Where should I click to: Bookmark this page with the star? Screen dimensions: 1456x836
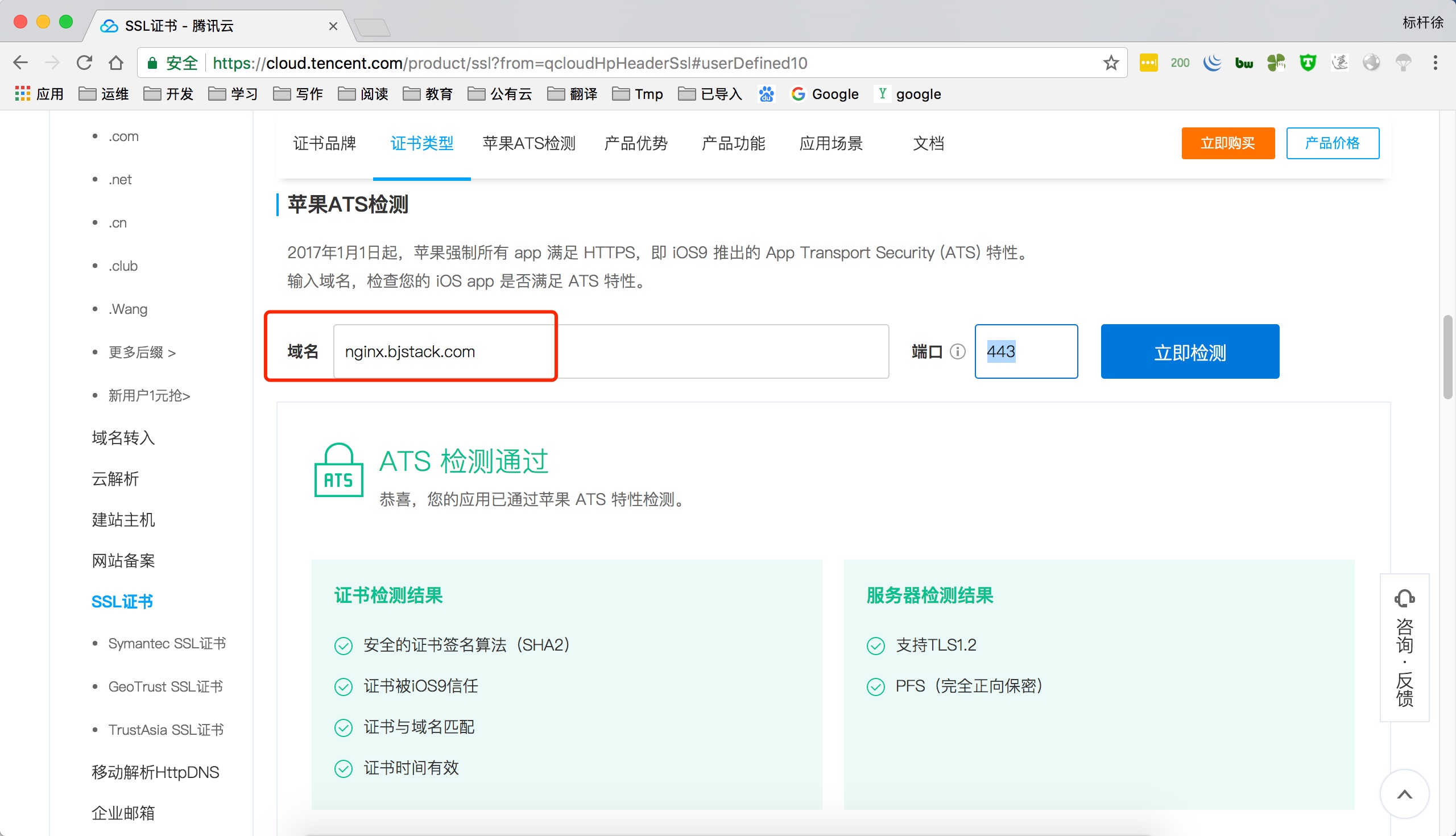pyautogui.click(x=1111, y=63)
